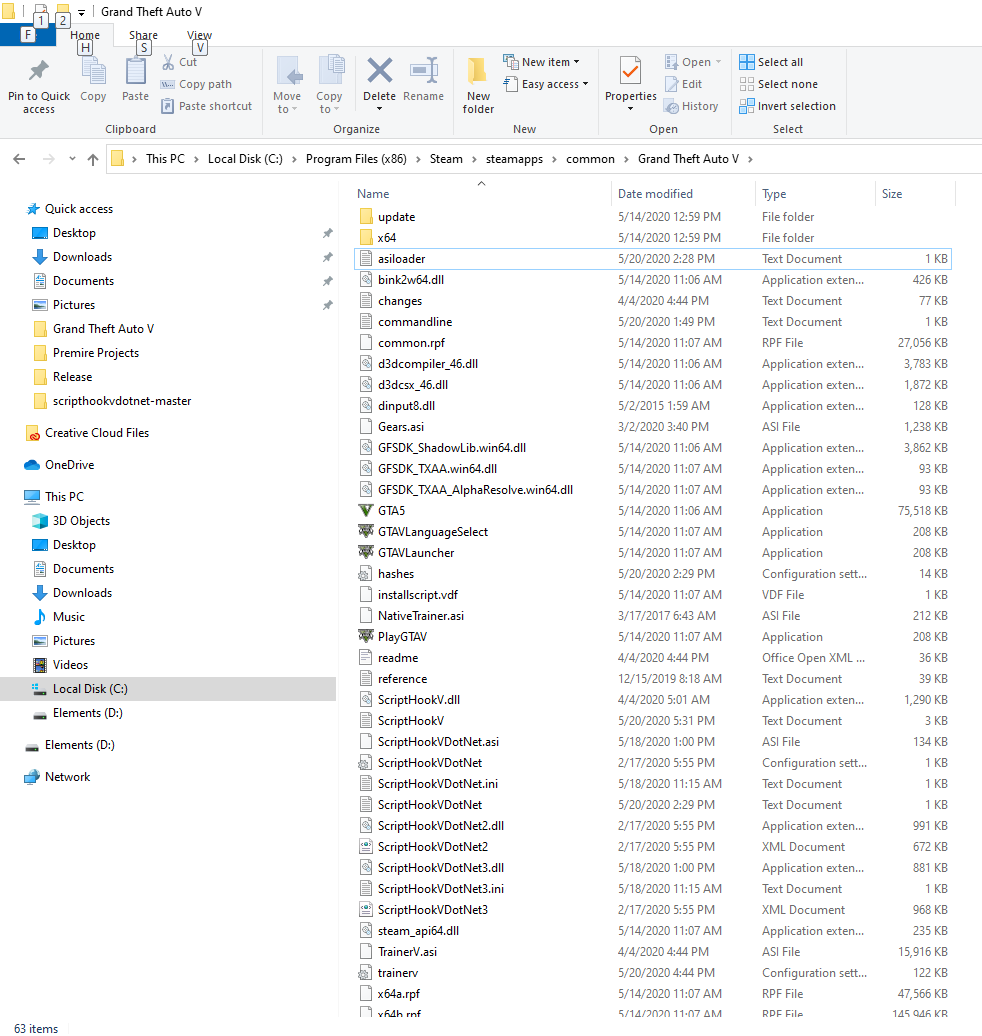Switch to the Share ribbon tab
Screen dimensions: 982x1036
[x=143, y=35]
